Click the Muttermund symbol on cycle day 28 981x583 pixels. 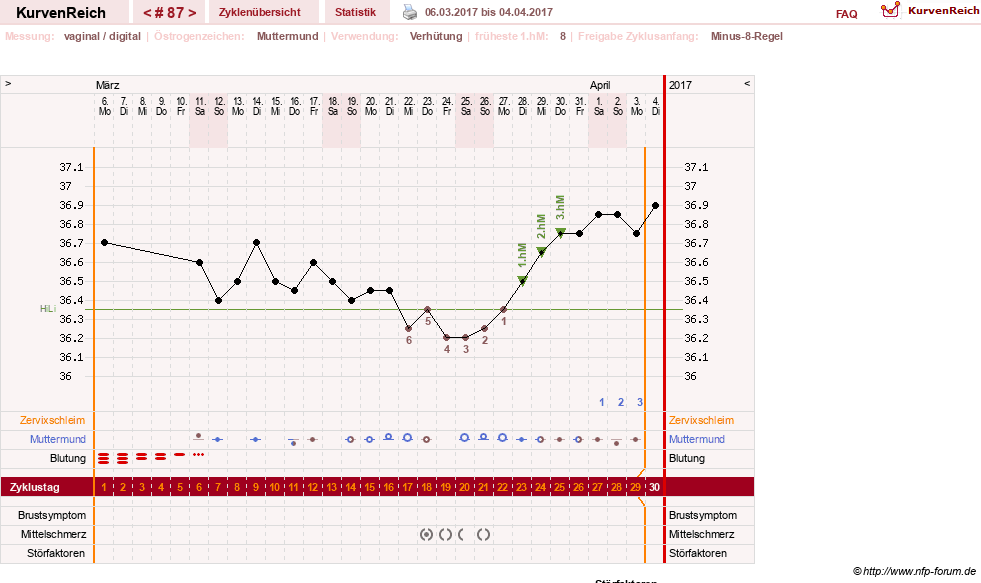tap(617, 442)
